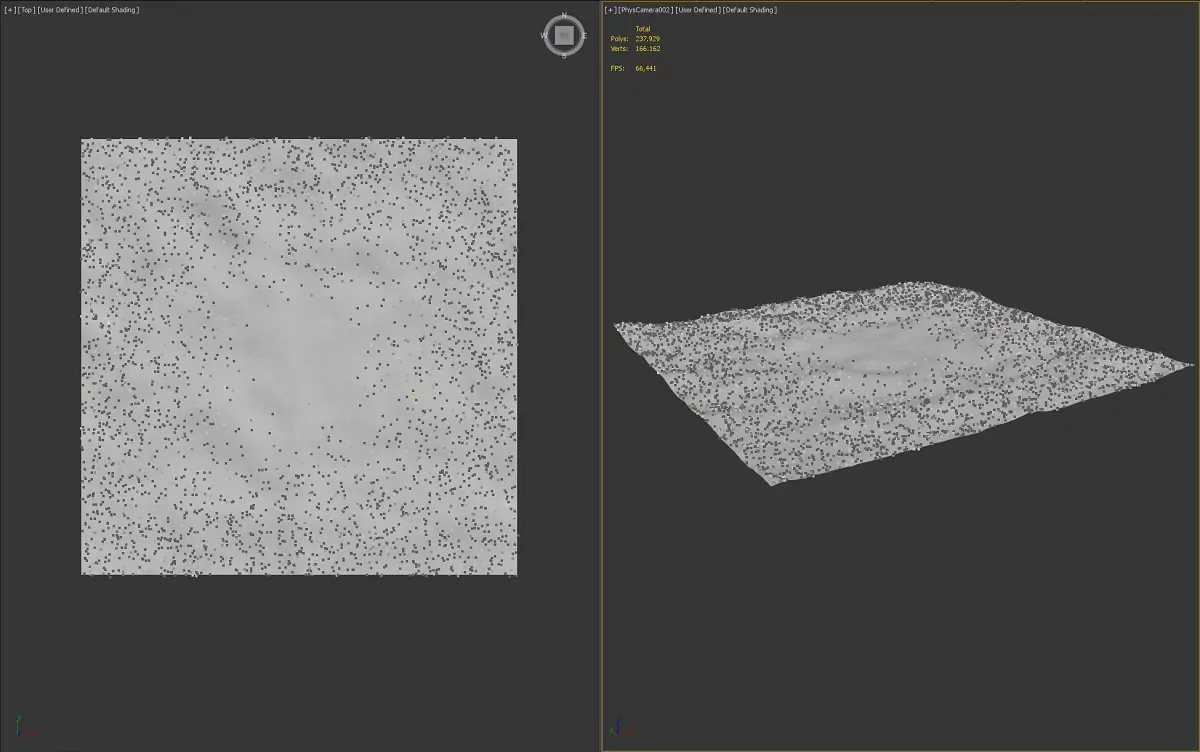Select the terrain mesh in Top viewport
The height and width of the screenshot is (752, 1200).
pos(298,356)
